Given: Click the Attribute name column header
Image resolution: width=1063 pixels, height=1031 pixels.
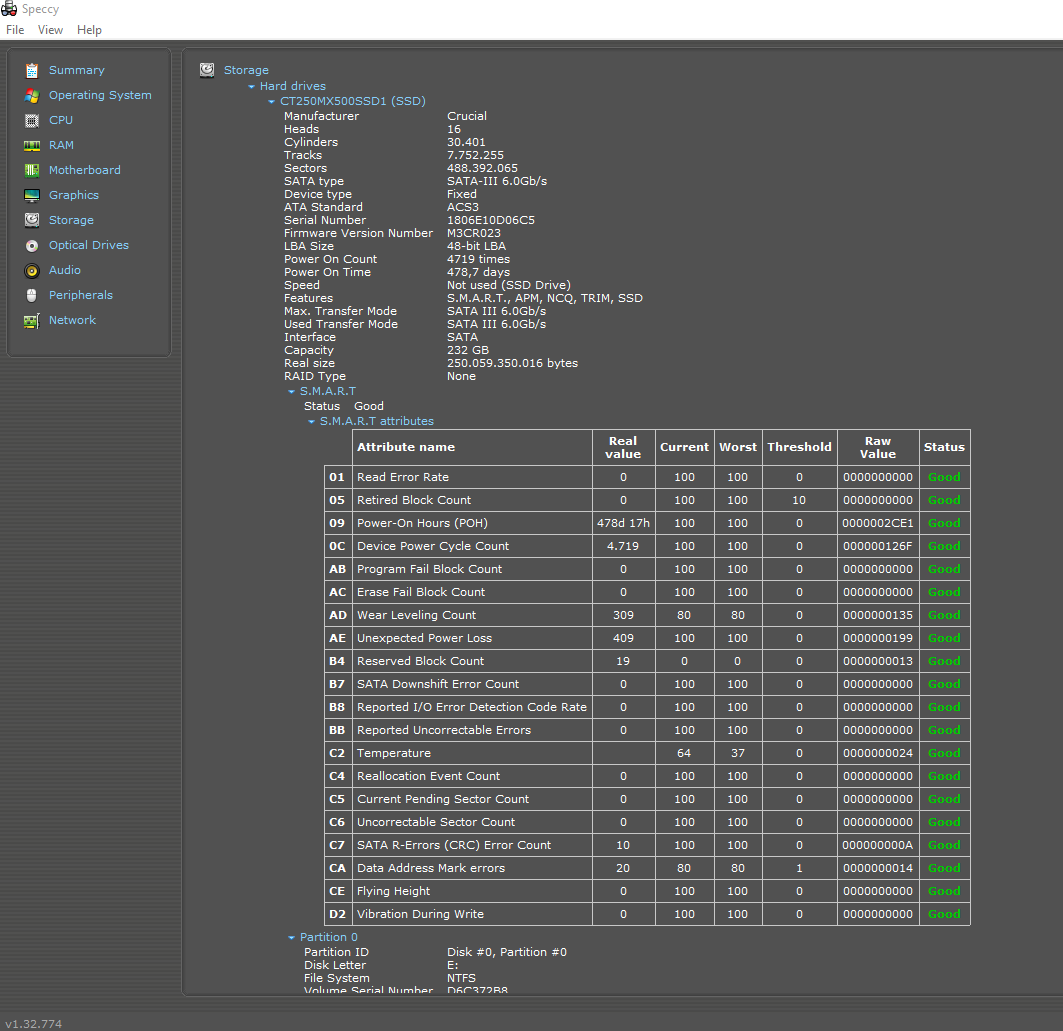Looking at the screenshot, I should pos(473,447).
